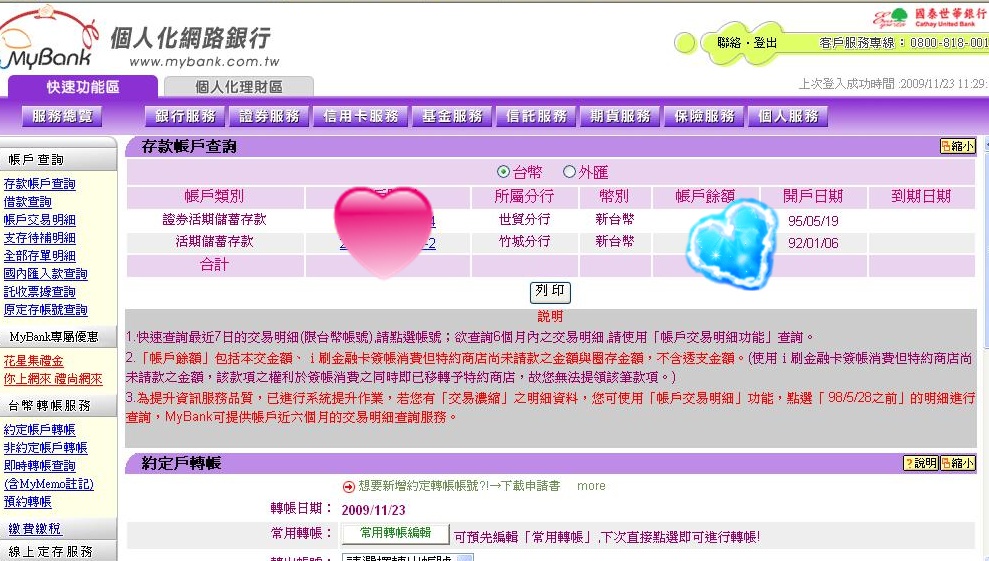The width and height of the screenshot is (989, 561).
Task: Click 合計 total row label
Action: [214, 265]
